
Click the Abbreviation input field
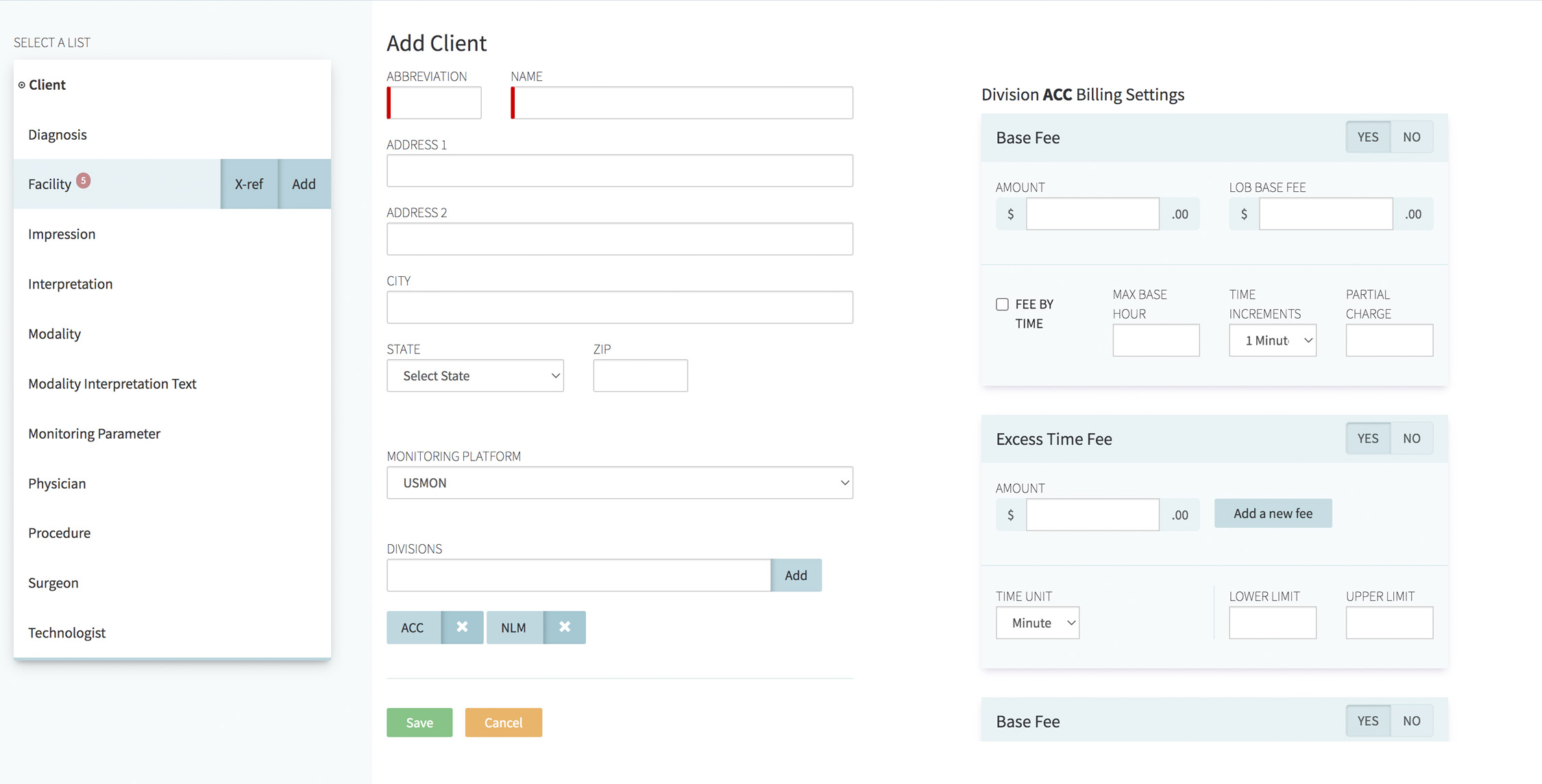[x=434, y=102]
